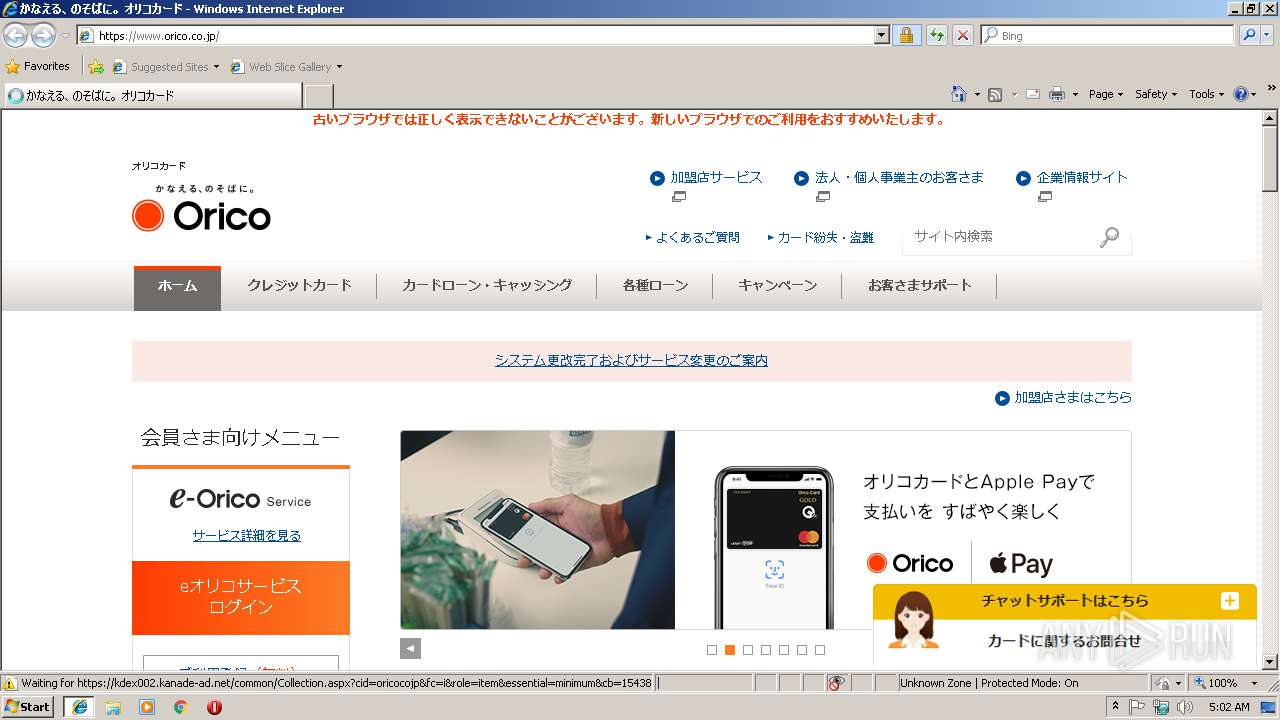The width and height of the screenshot is (1280, 720).
Task: Open Windows Explorer folder in taskbar
Action: pos(113,707)
